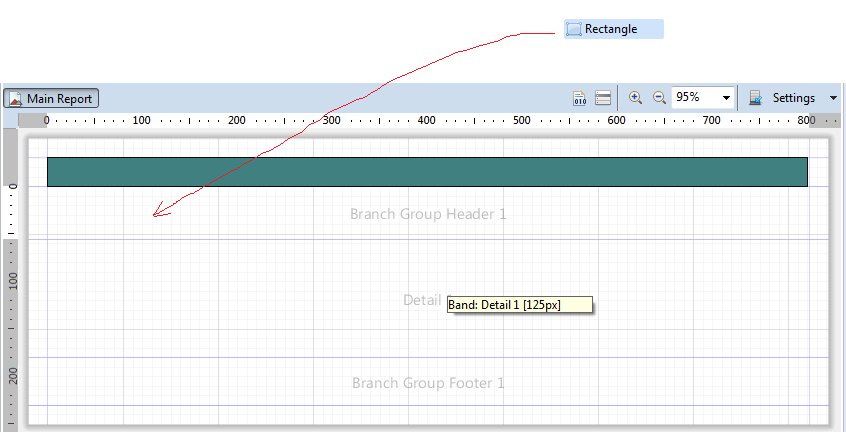
Task: Select the Rectangle palette element
Action: [x=613, y=29]
